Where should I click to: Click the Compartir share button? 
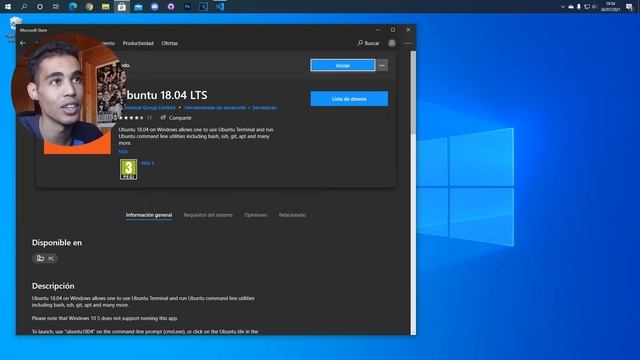point(176,118)
